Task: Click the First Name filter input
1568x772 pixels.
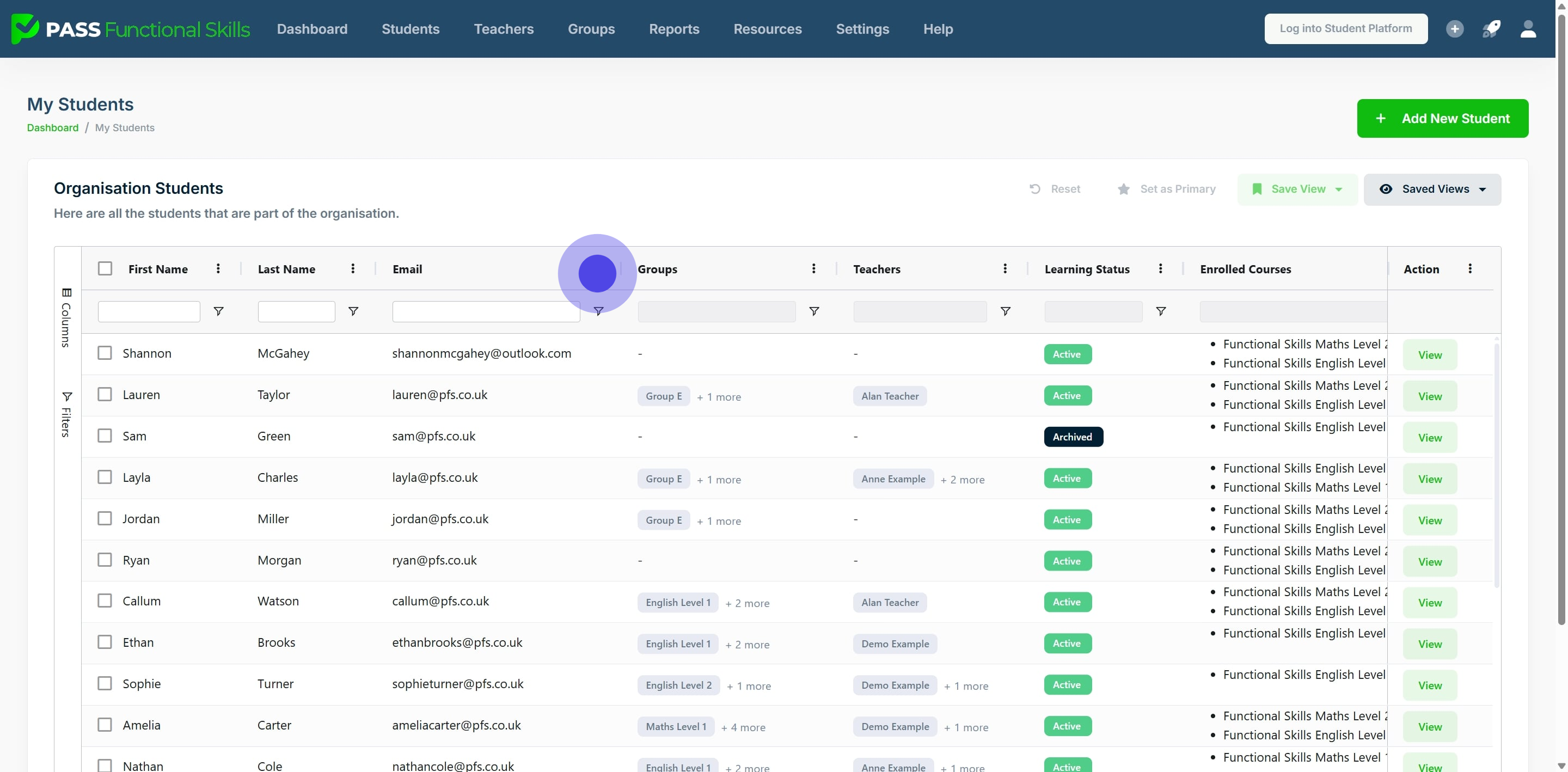Action: click(149, 311)
